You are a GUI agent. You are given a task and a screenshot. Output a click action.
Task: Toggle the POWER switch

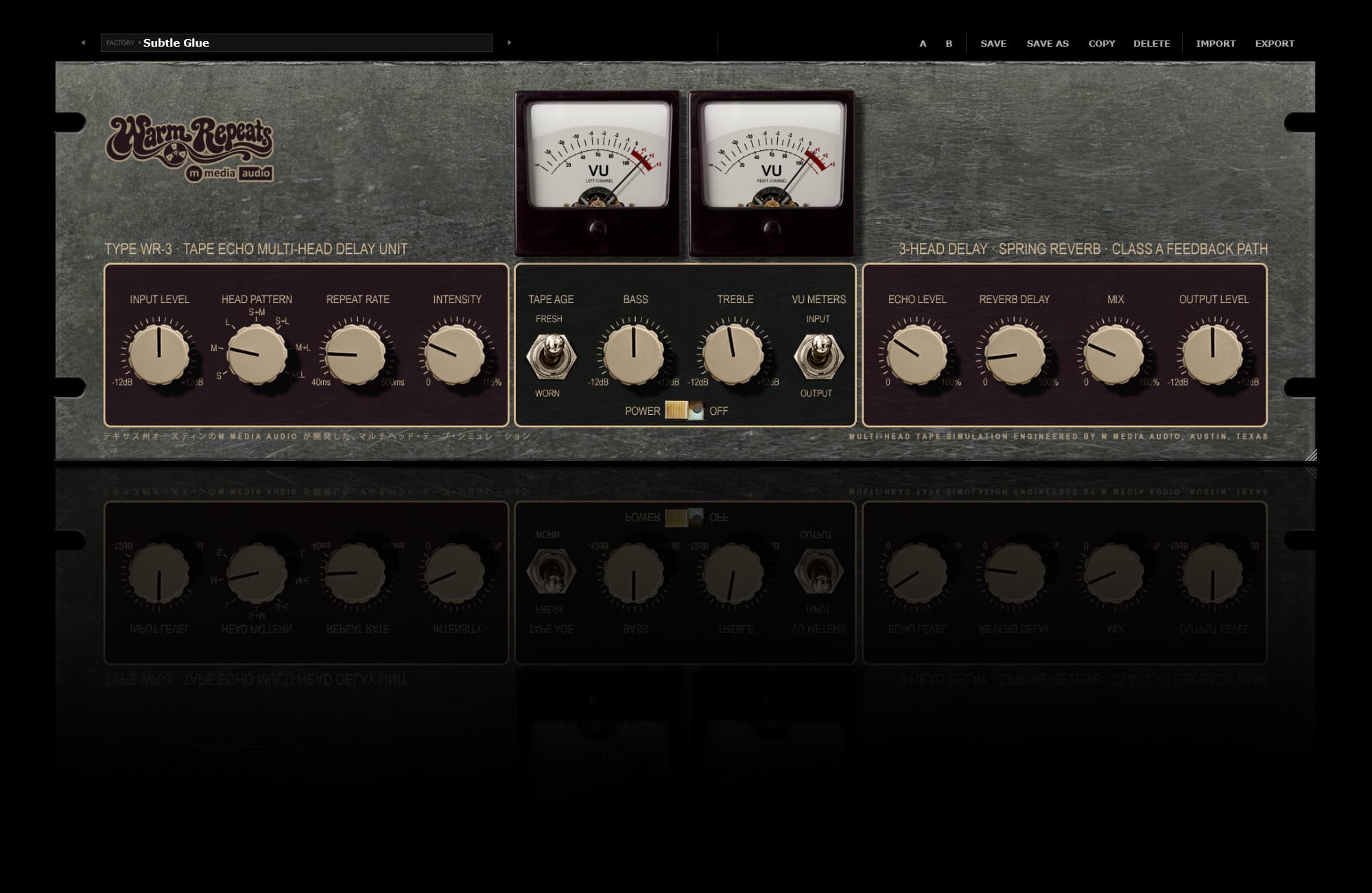[684, 410]
